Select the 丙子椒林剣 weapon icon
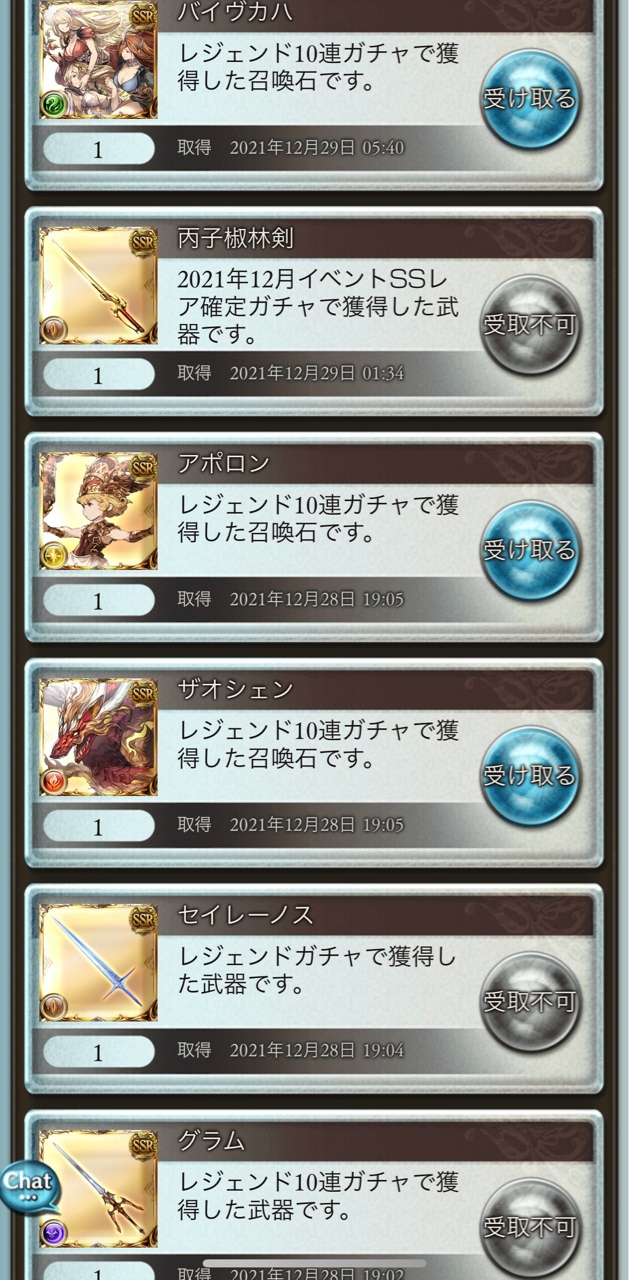629x1280 pixels. pos(98,285)
